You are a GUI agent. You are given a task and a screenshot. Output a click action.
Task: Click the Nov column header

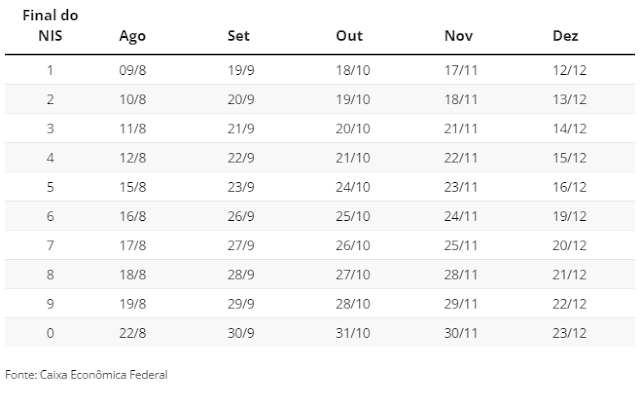(458, 36)
